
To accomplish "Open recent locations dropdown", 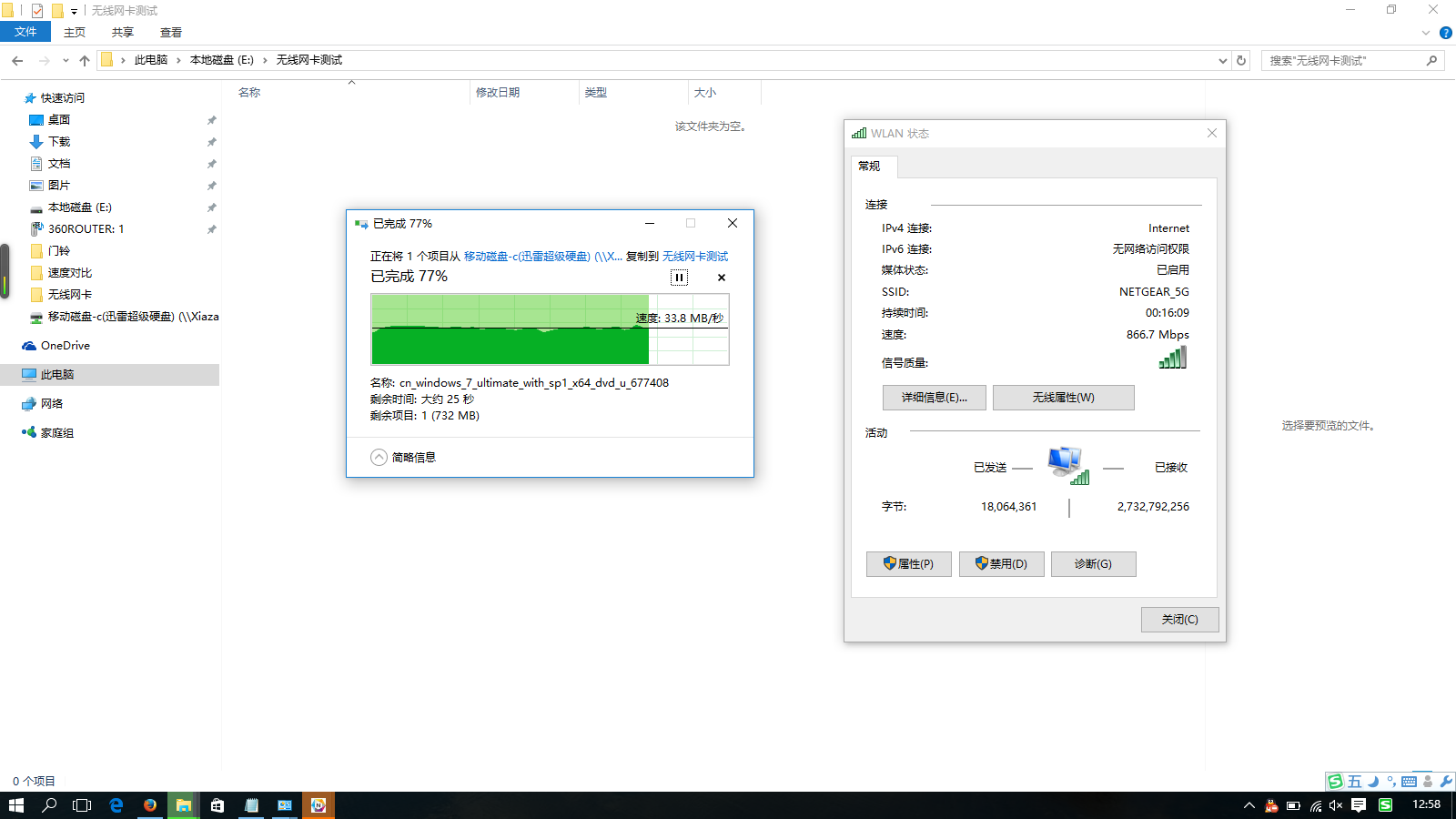I will [66, 61].
